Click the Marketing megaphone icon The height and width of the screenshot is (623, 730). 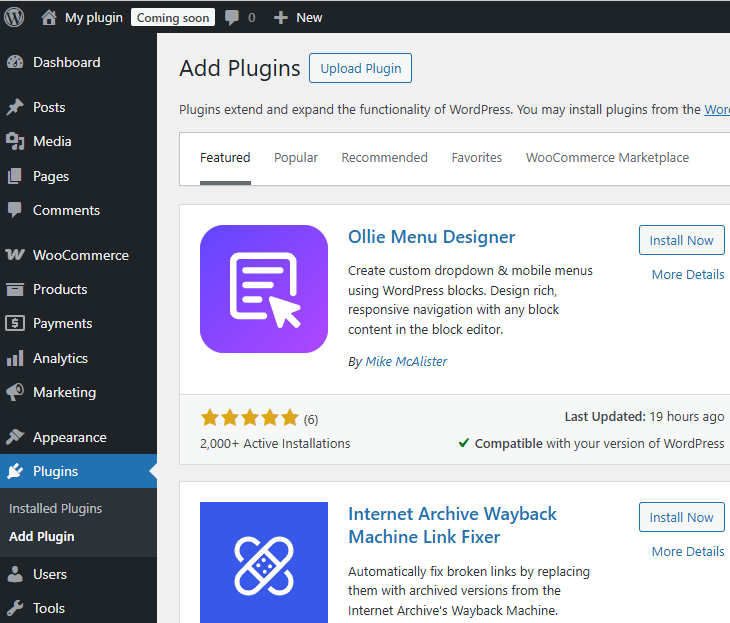(15, 392)
